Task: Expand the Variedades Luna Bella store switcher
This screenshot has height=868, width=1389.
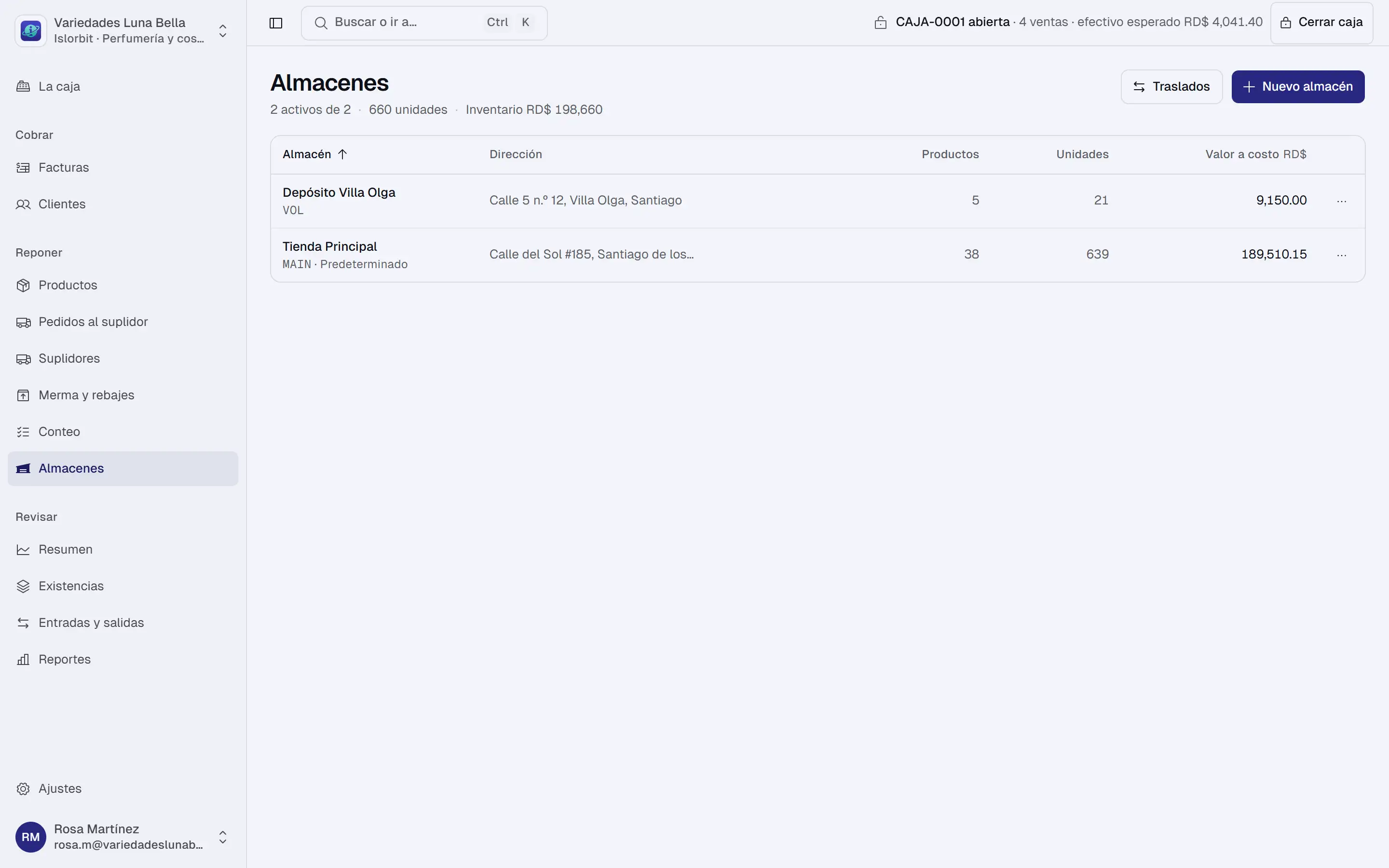Action: click(x=123, y=30)
